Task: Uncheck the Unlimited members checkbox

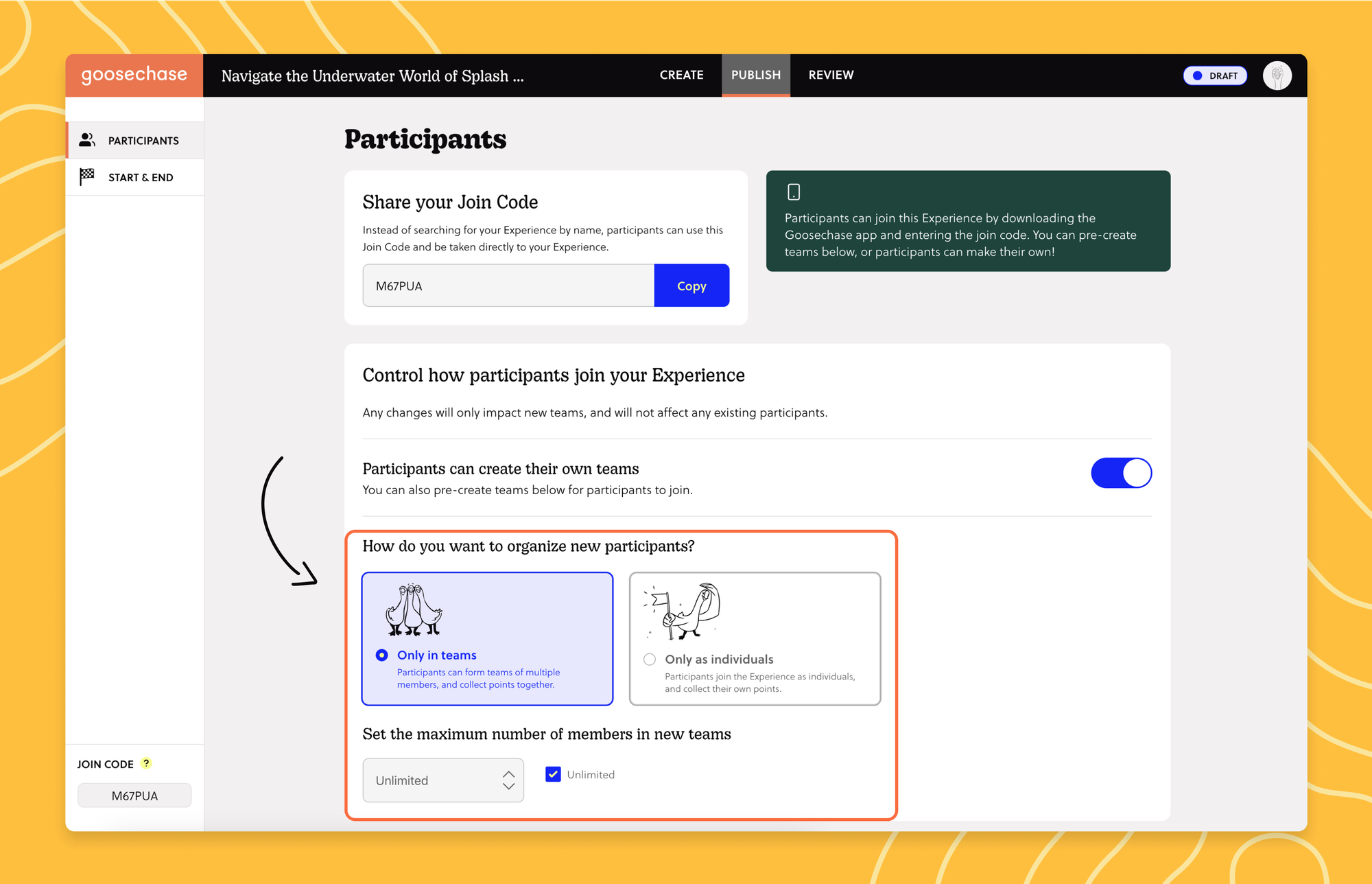Action: pyautogui.click(x=553, y=774)
